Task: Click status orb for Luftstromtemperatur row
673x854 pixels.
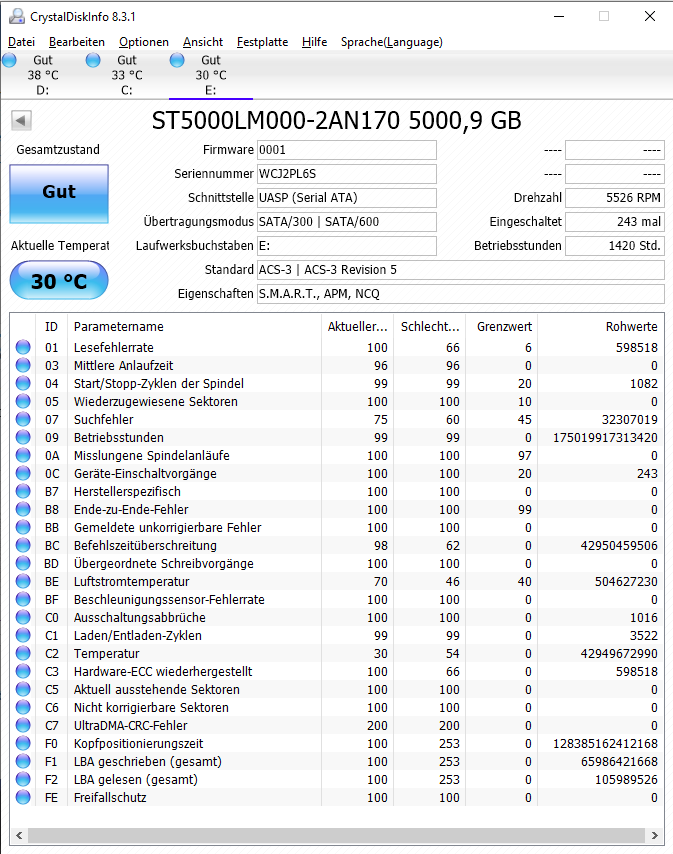Action: 23,581
